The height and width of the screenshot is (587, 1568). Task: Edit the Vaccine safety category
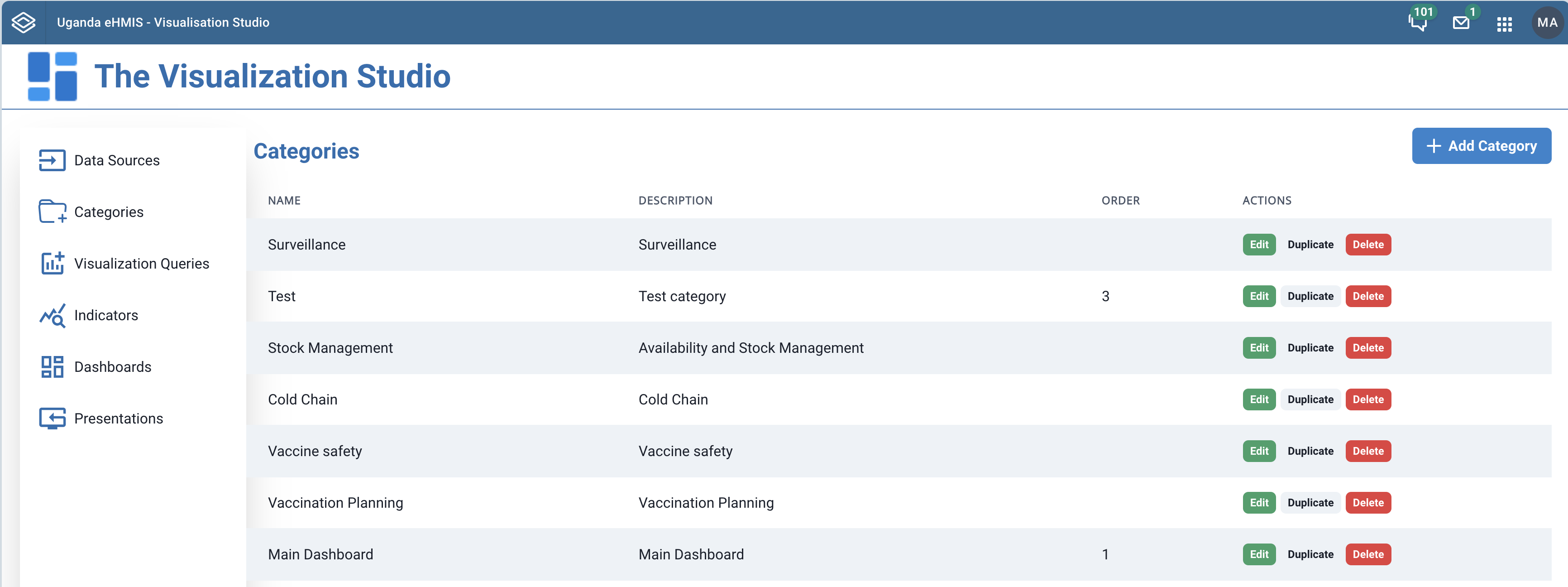pyautogui.click(x=1259, y=451)
